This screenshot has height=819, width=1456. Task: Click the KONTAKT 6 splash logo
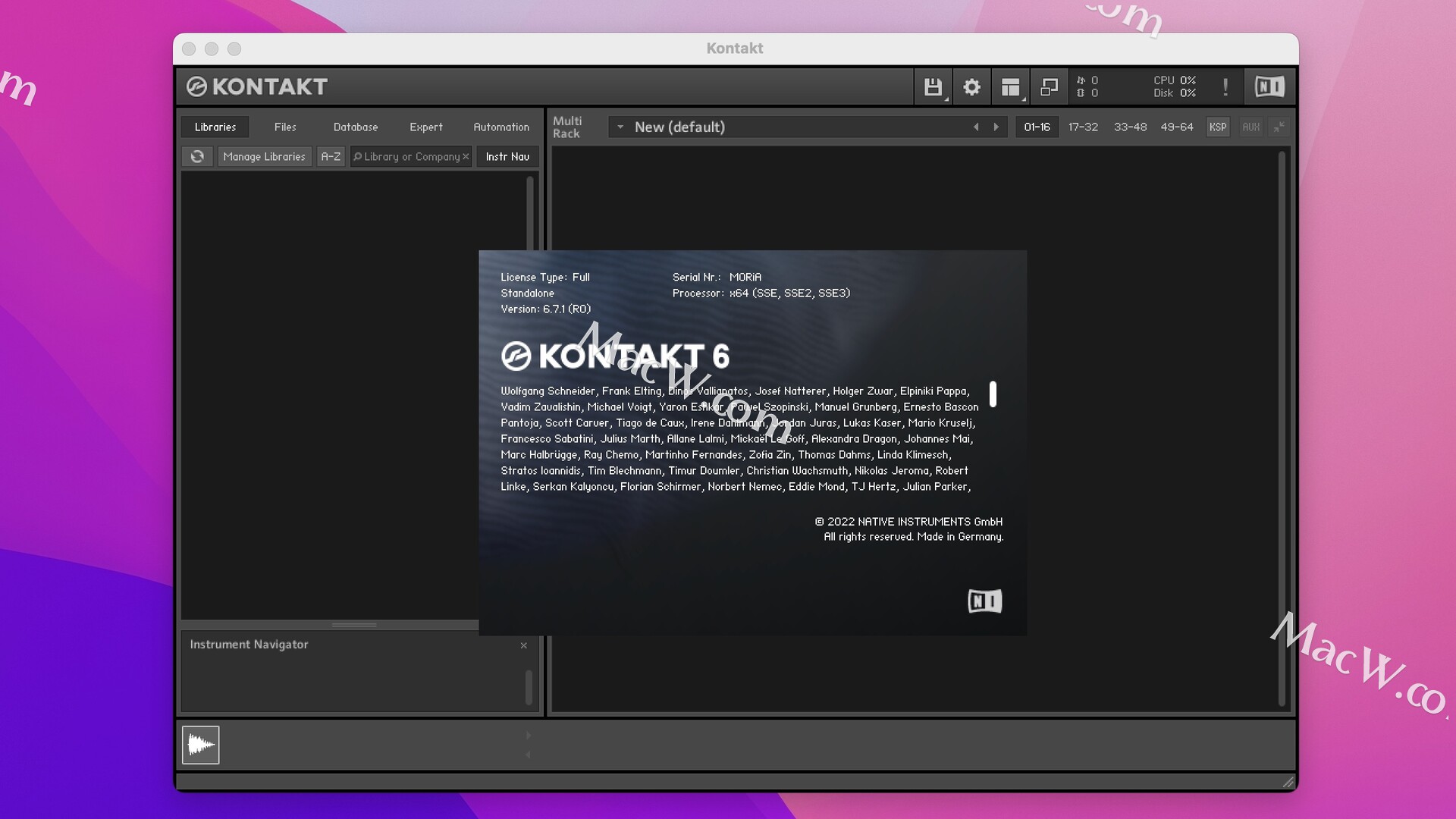(615, 356)
